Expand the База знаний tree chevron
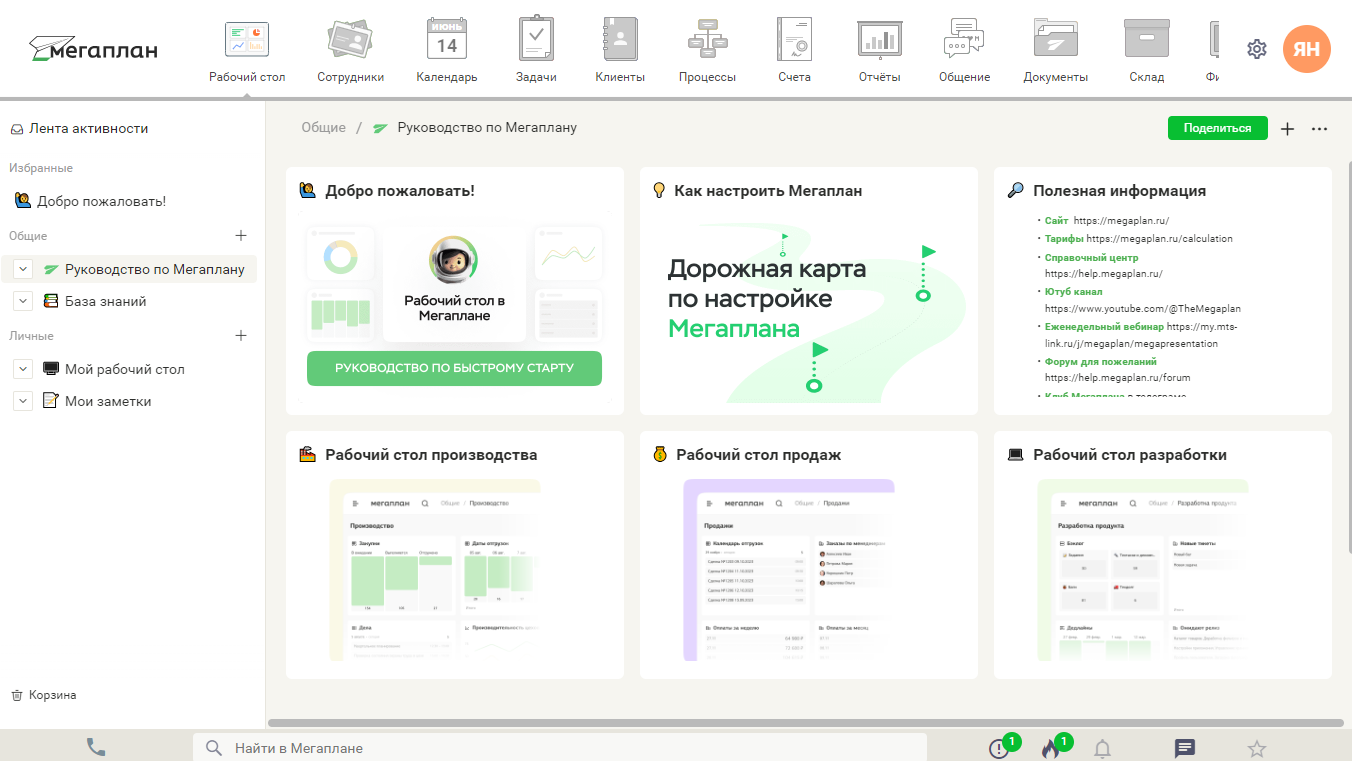 pos(23,301)
